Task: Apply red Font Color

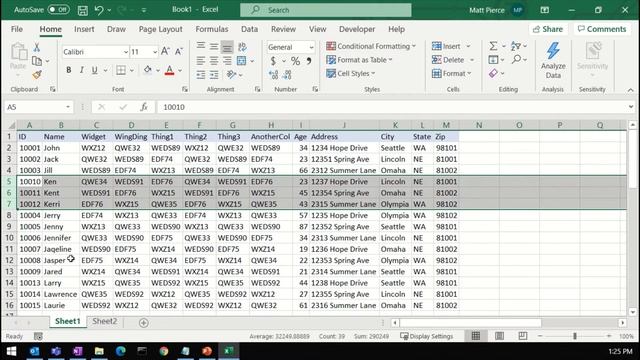Action: click(x=170, y=70)
